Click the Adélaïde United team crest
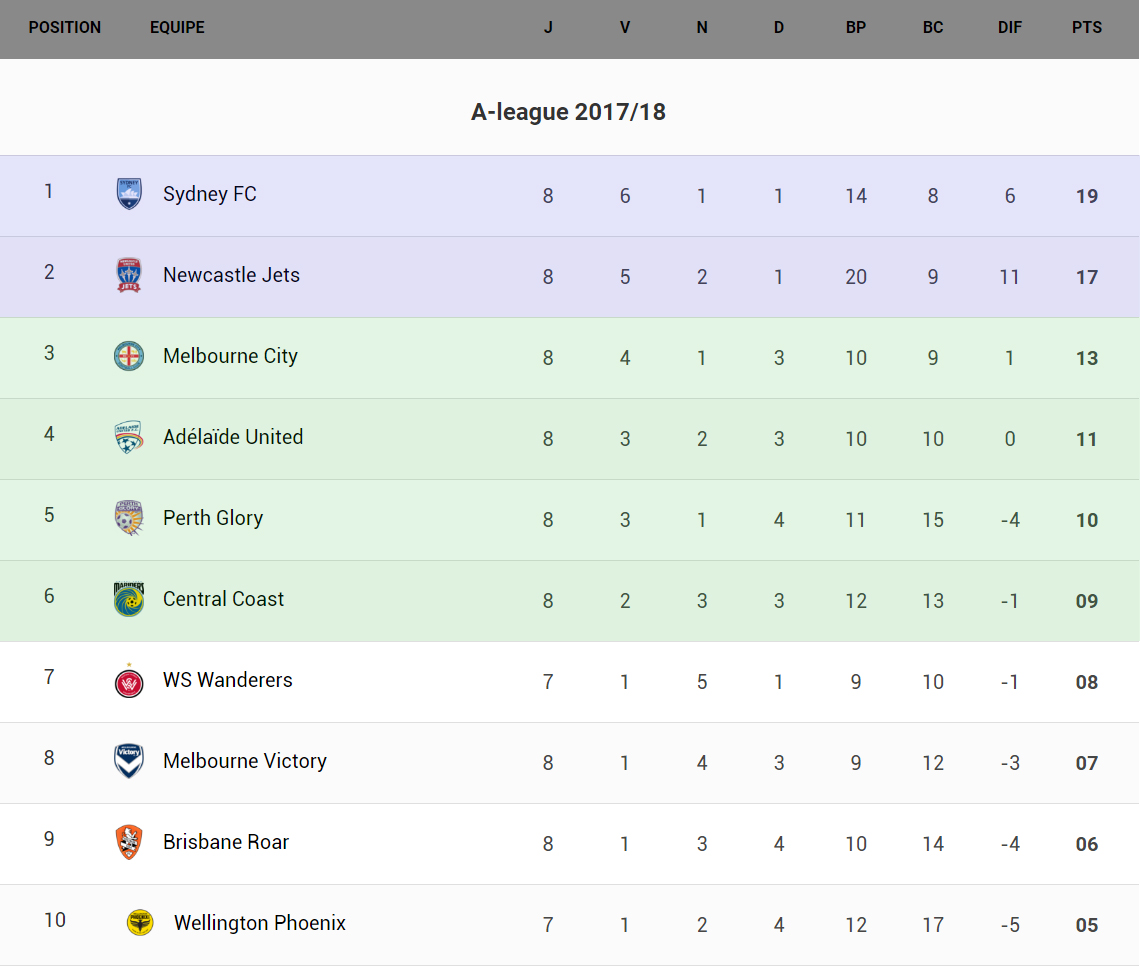Viewport: 1140px width, 972px height. 129,437
